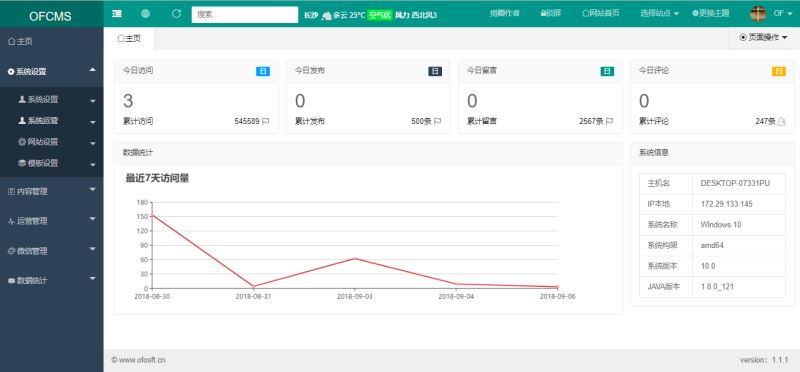
Task: Click version: 1.1.1 in footer
Action: point(764,360)
